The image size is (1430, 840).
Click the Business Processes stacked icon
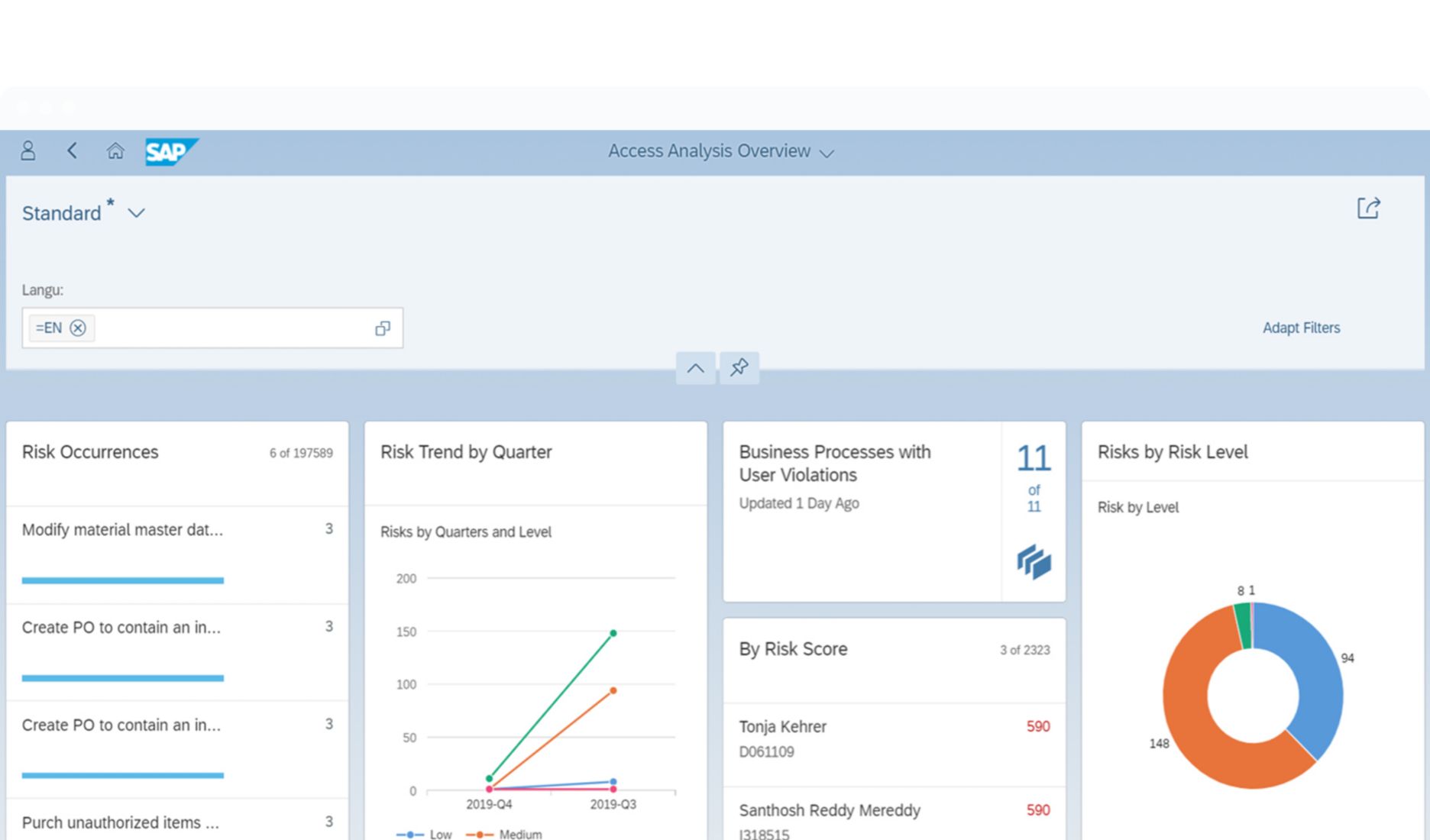[x=1034, y=562]
